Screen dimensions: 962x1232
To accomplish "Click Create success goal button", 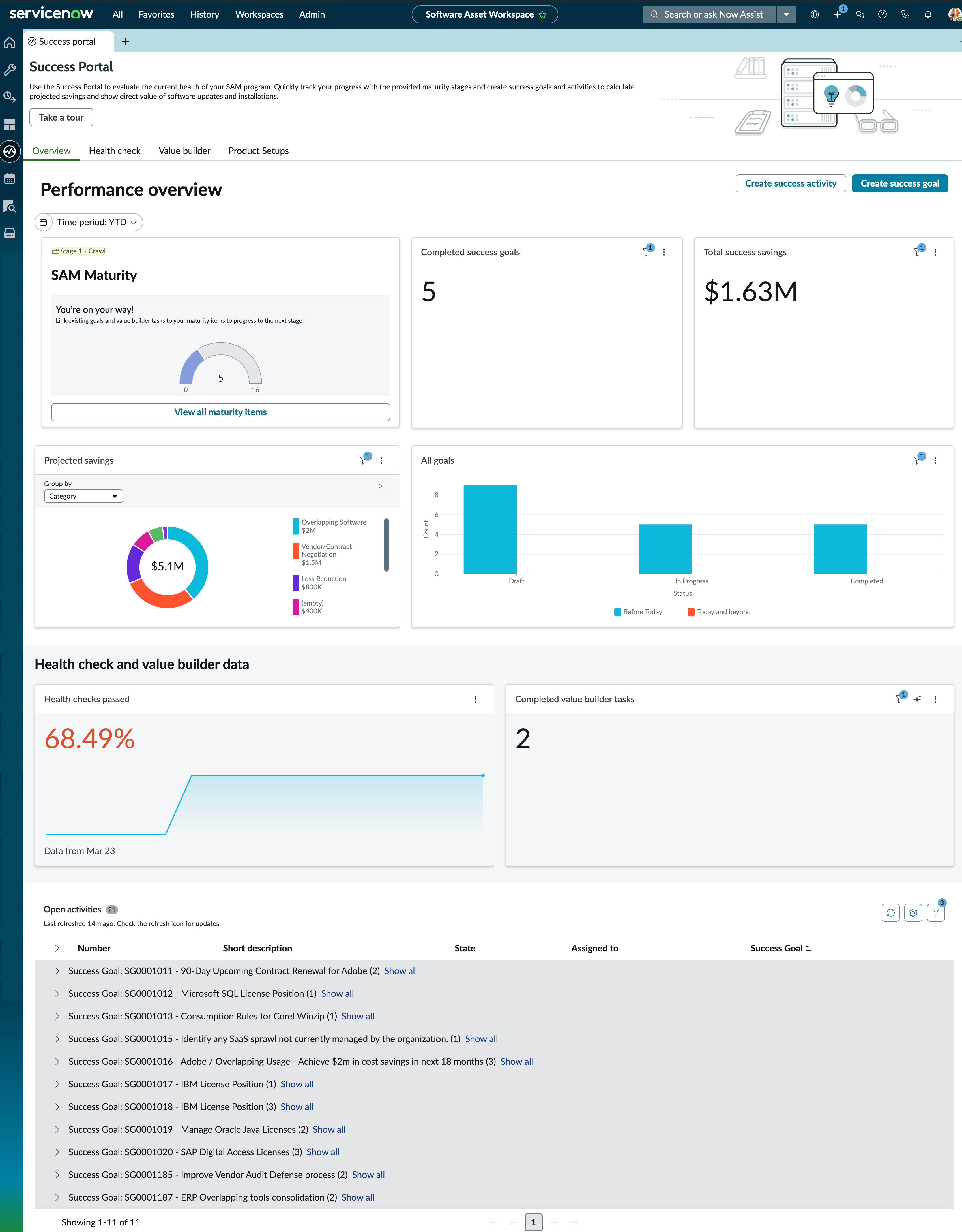I will click(900, 183).
